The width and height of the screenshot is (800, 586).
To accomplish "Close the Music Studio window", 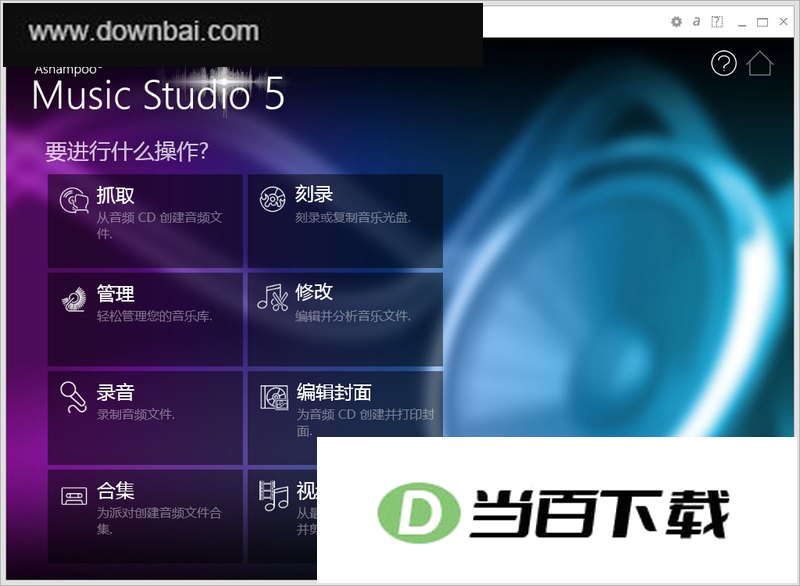I will coord(784,21).
